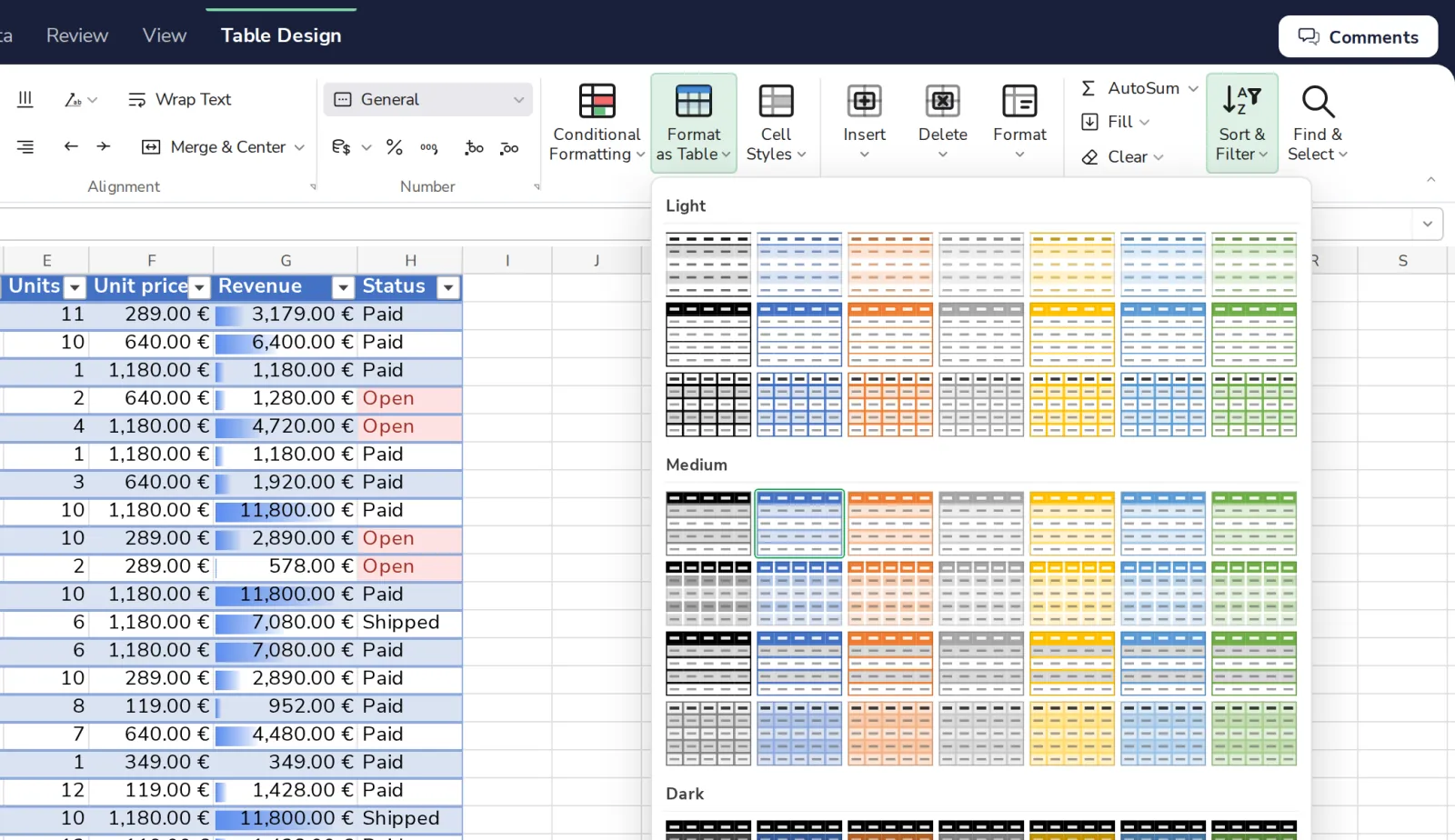Open text orientation options
The height and width of the screenshot is (840, 1455).
point(80,99)
